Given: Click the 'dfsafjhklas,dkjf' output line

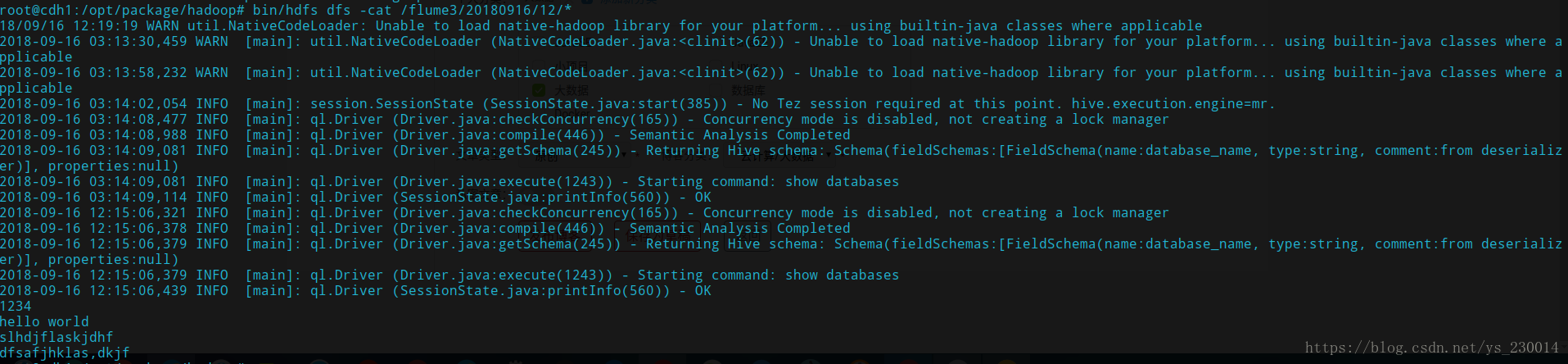Looking at the screenshot, I should tap(65, 353).
